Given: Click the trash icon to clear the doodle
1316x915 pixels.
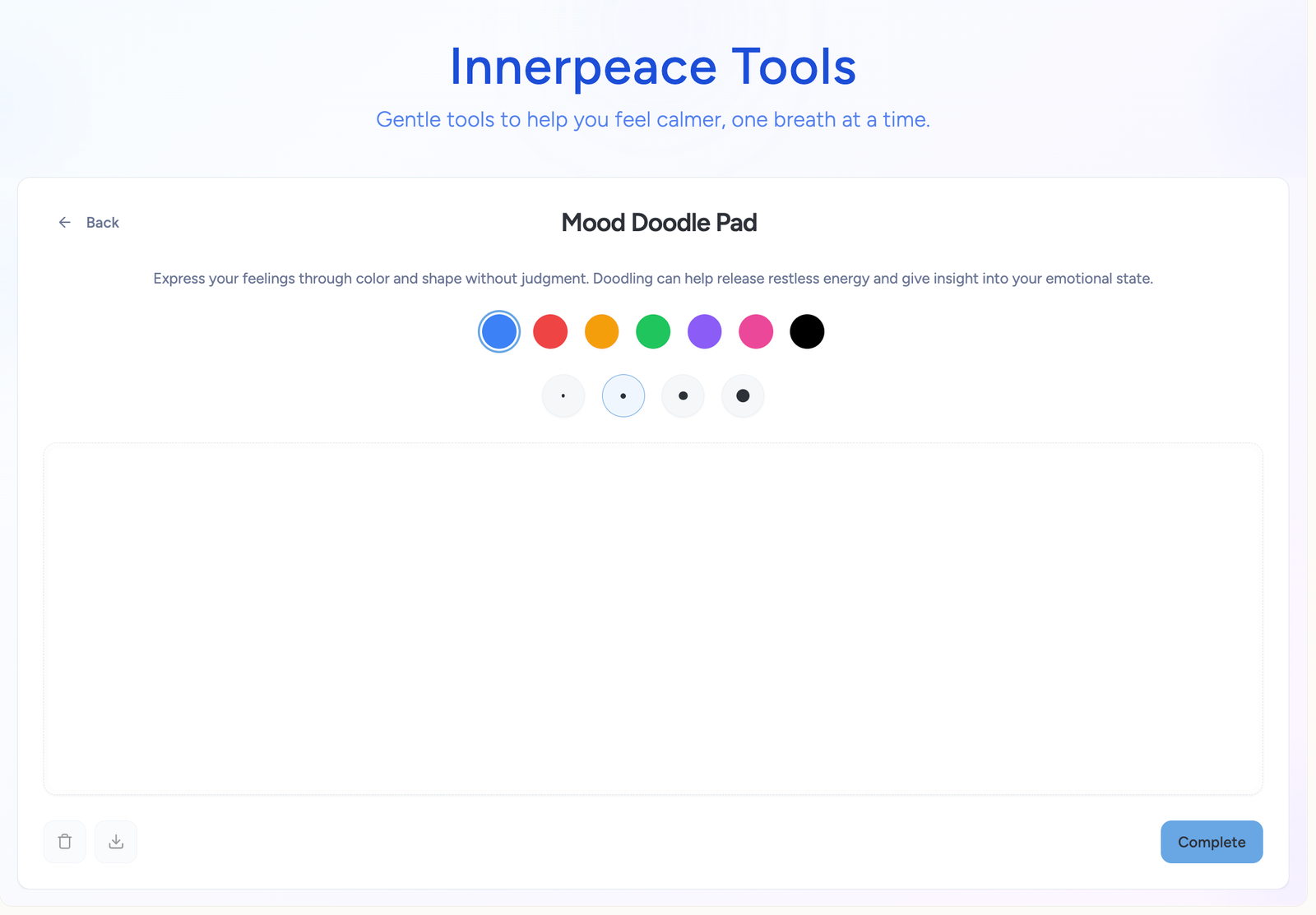Looking at the screenshot, I should coord(65,841).
